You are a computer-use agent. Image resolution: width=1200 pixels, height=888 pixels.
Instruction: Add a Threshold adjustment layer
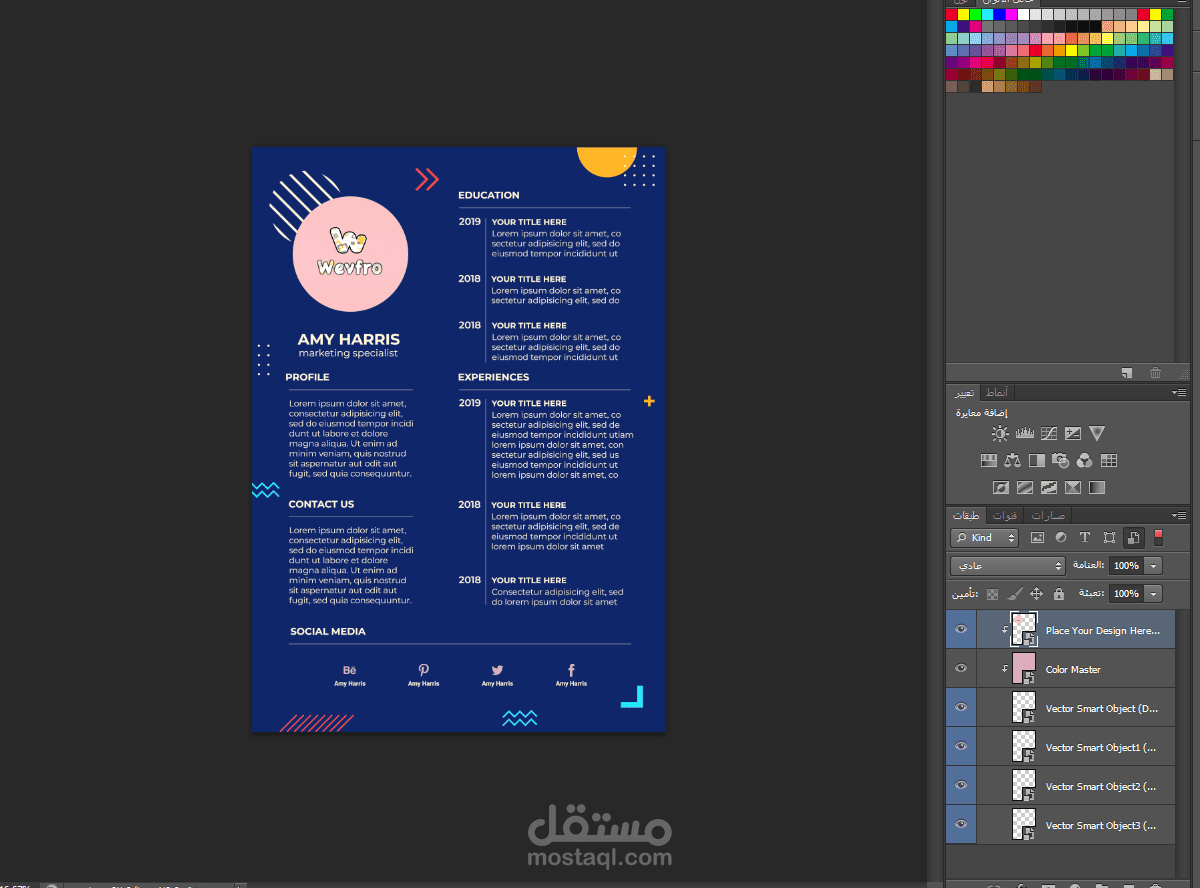pyautogui.click(x=1049, y=487)
